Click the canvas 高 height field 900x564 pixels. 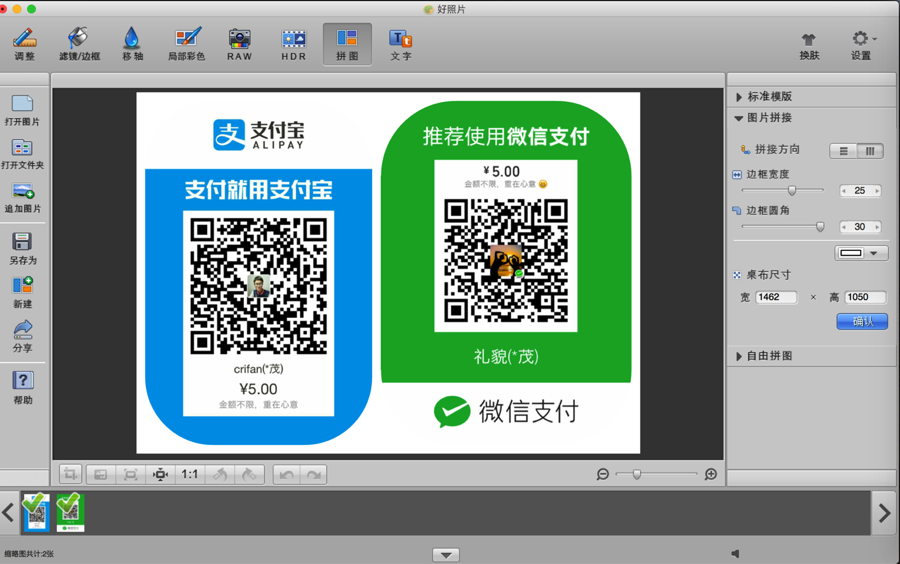pyautogui.click(x=865, y=297)
